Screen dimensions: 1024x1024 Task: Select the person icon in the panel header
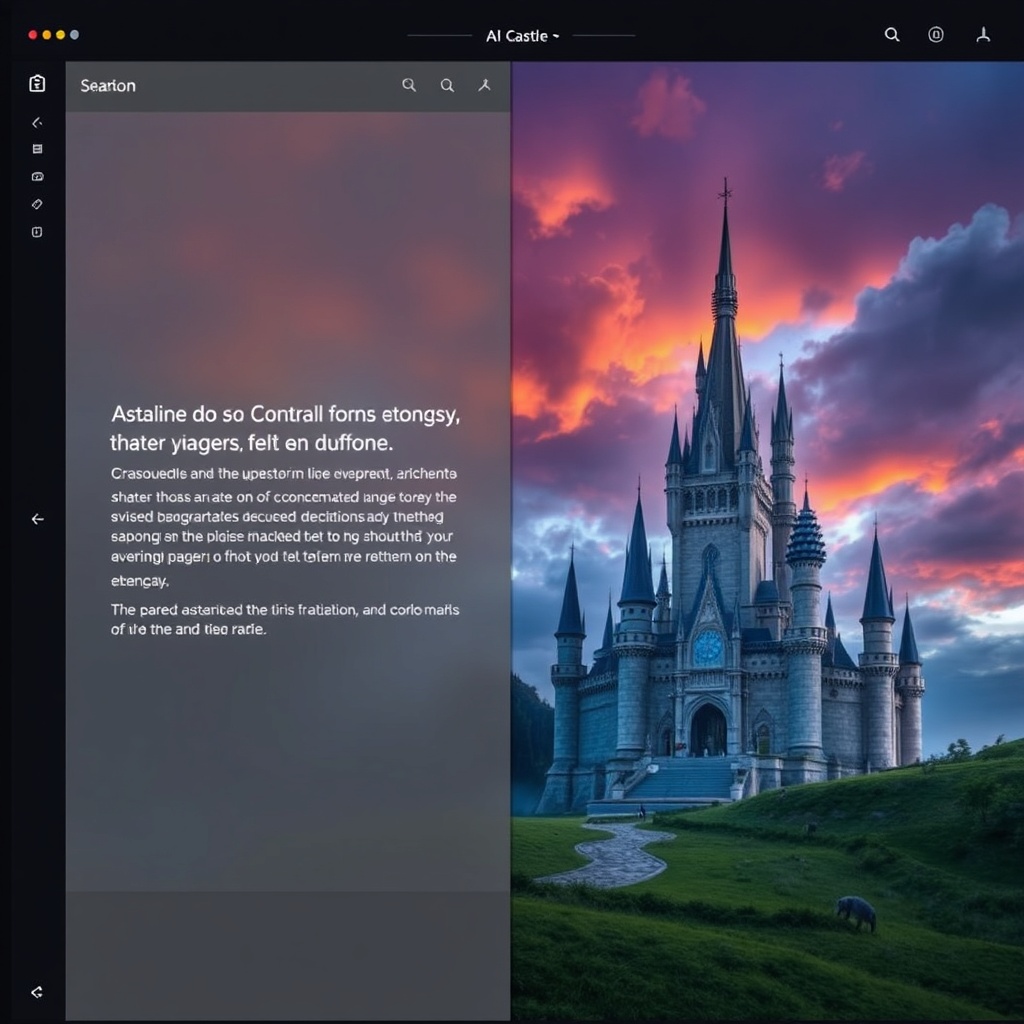pyautogui.click(x=485, y=85)
